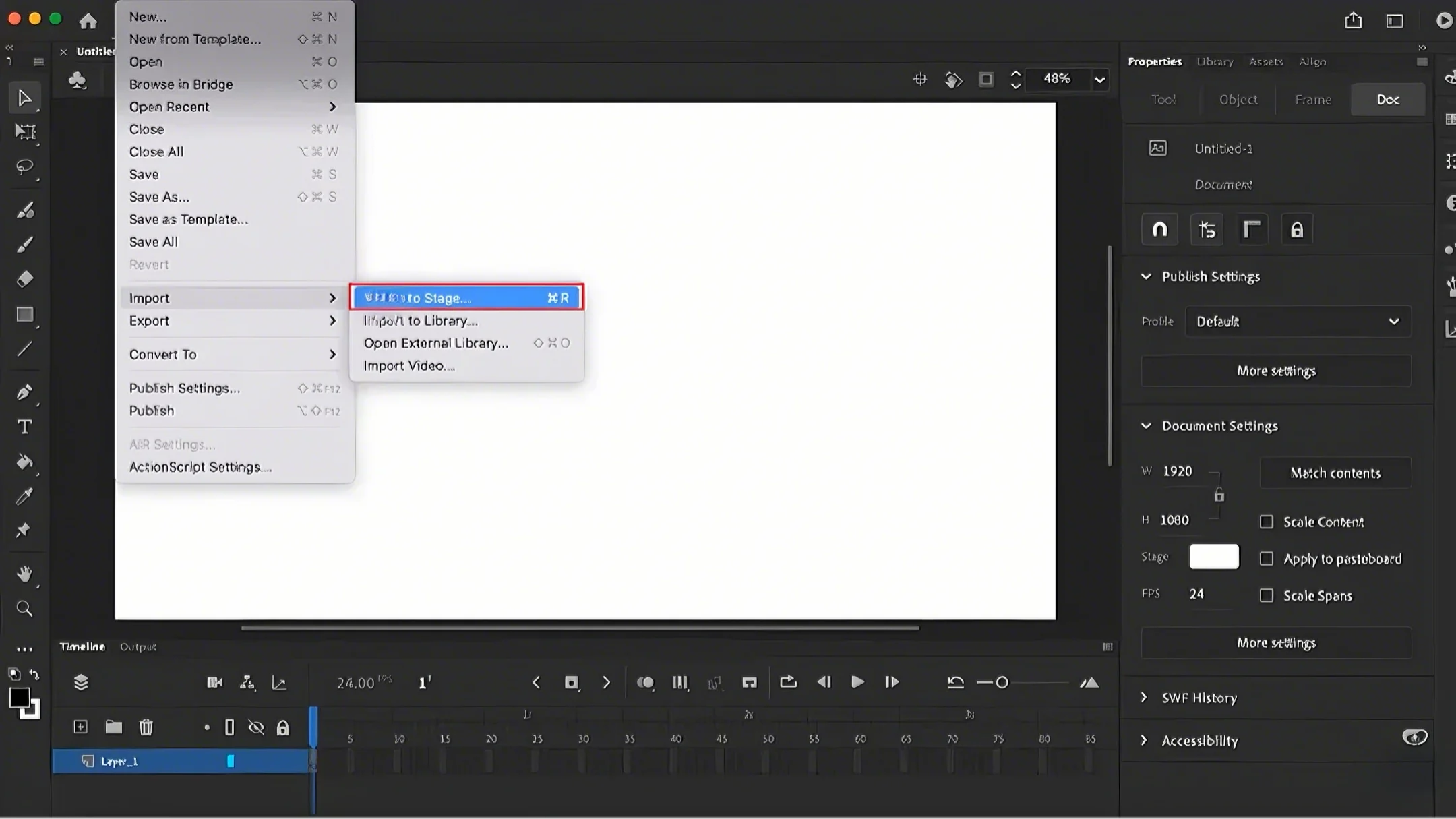1456x819 pixels.
Task: Open the stage zoom percentage dropdown
Action: (x=1099, y=80)
